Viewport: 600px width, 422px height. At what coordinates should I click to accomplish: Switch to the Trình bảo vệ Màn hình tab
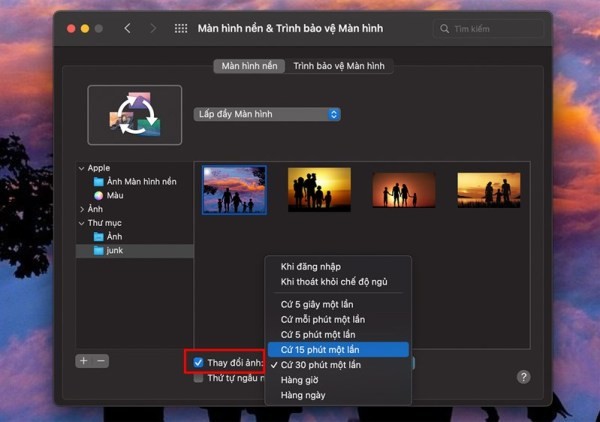(339, 66)
